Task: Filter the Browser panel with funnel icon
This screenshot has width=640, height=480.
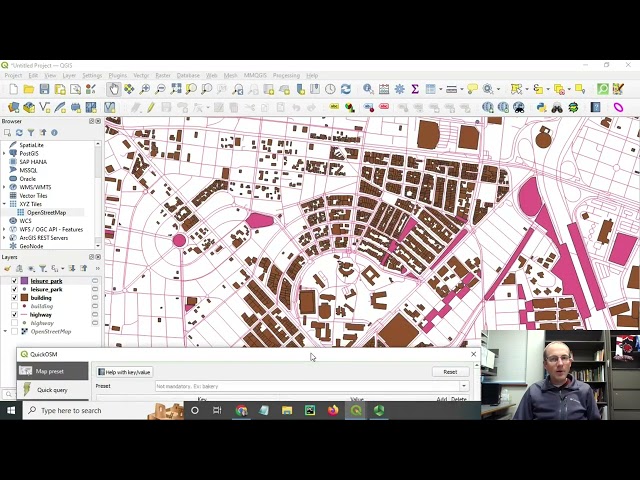Action: (x=31, y=133)
